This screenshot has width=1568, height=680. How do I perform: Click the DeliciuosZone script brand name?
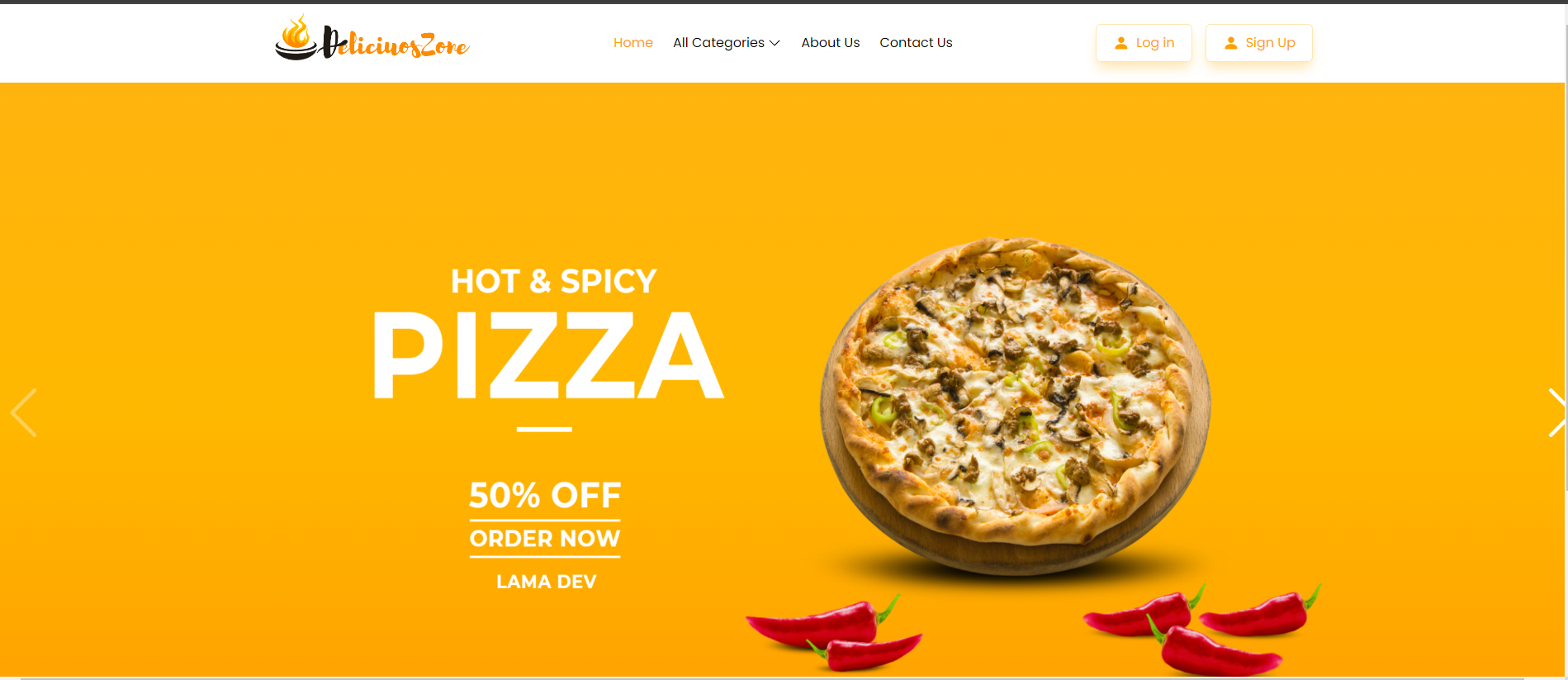[396, 42]
